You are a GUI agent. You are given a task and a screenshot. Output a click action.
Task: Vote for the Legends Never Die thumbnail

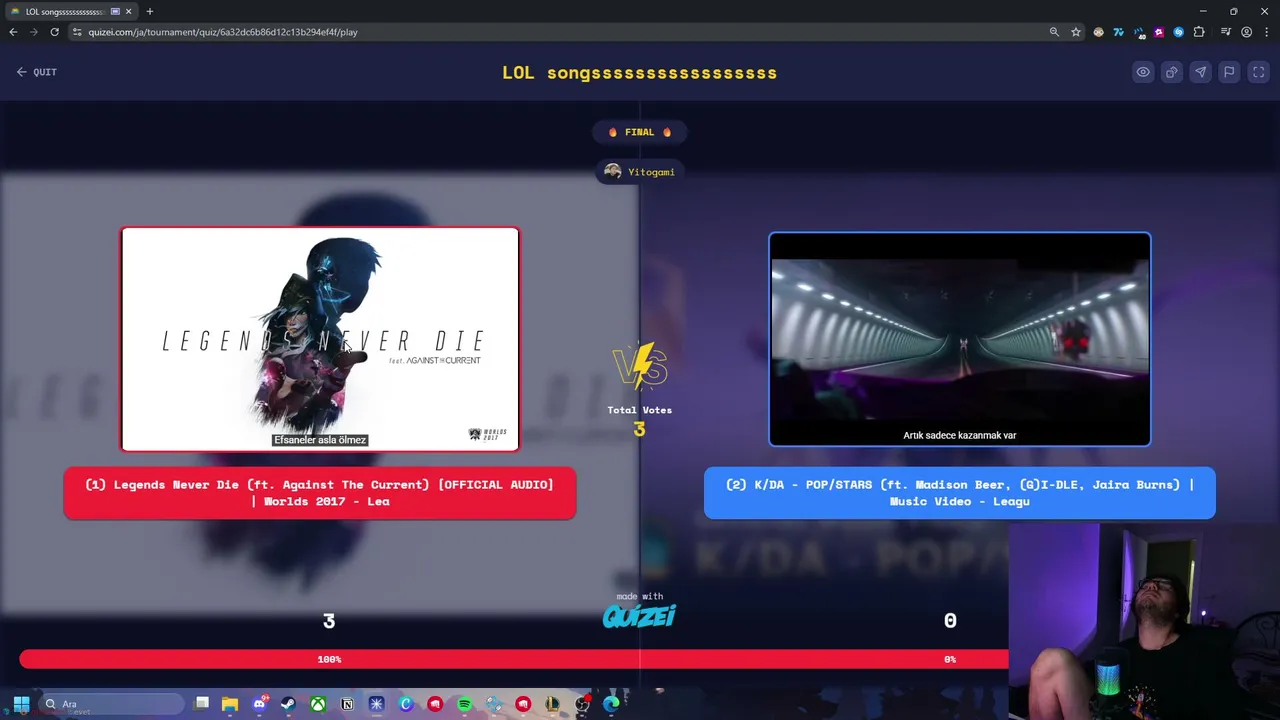point(320,339)
